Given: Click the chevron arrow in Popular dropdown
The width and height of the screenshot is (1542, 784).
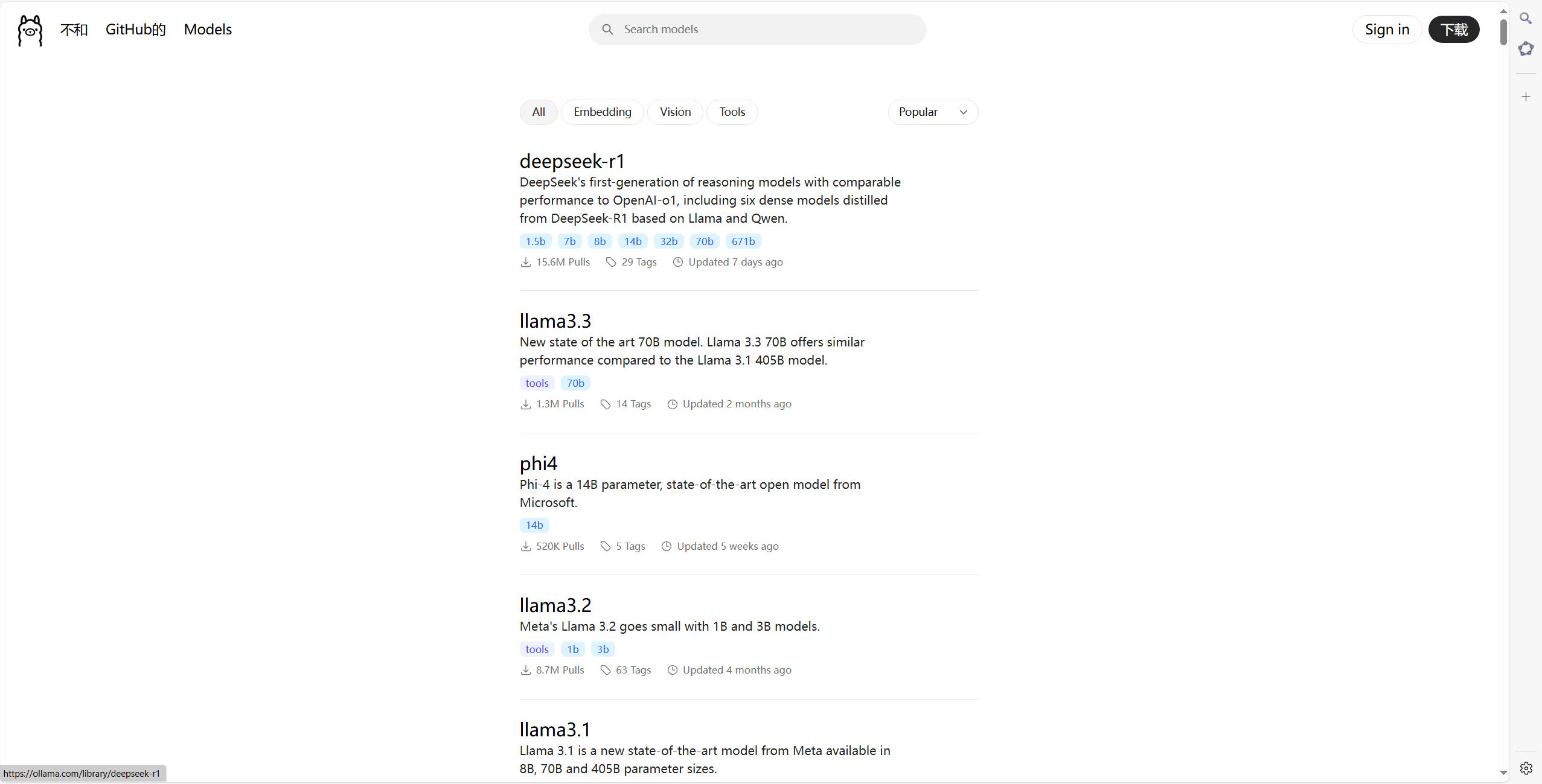Looking at the screenshot, I should point(964,112).
